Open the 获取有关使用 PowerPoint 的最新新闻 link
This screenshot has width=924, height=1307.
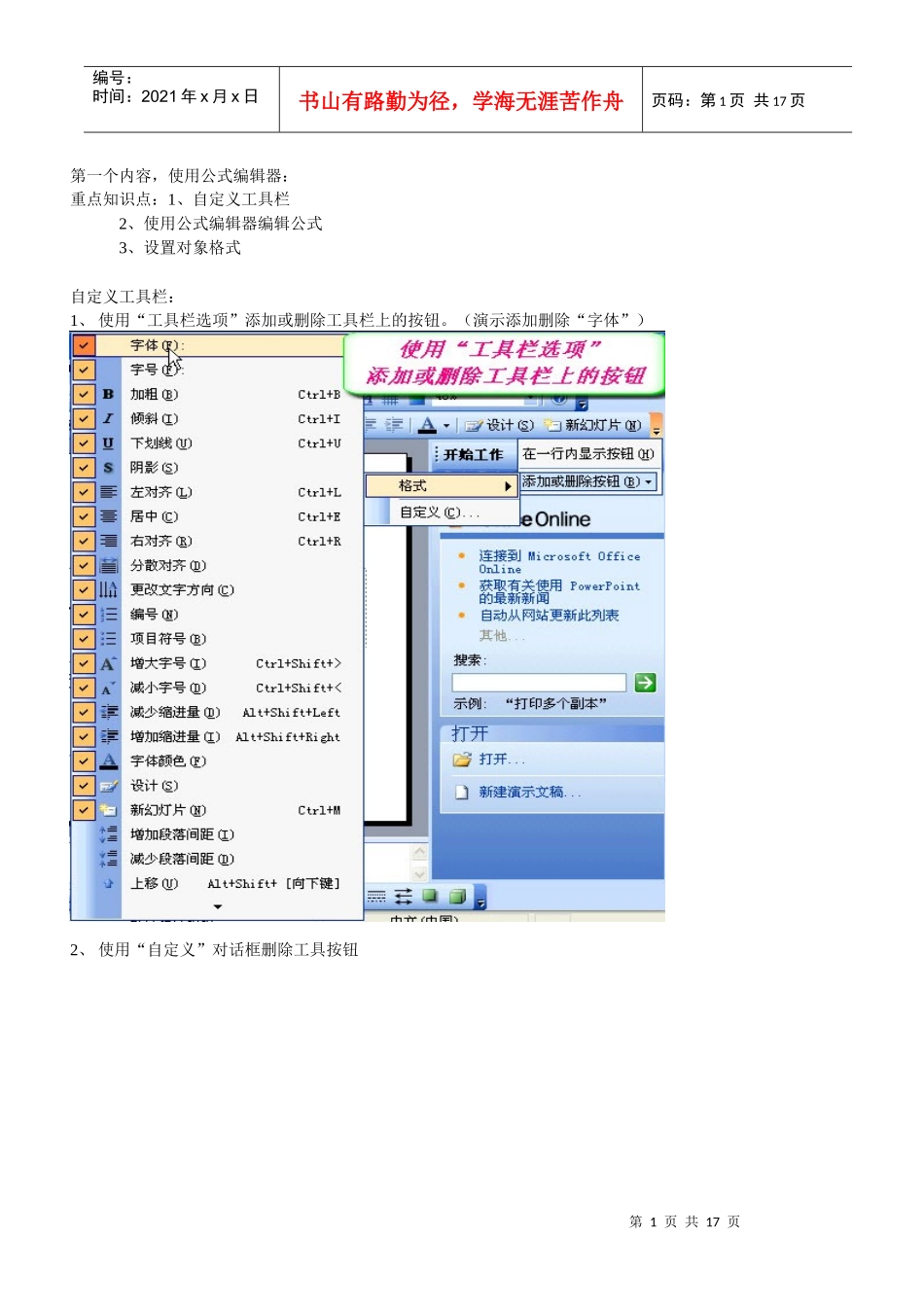pos(559,592)
